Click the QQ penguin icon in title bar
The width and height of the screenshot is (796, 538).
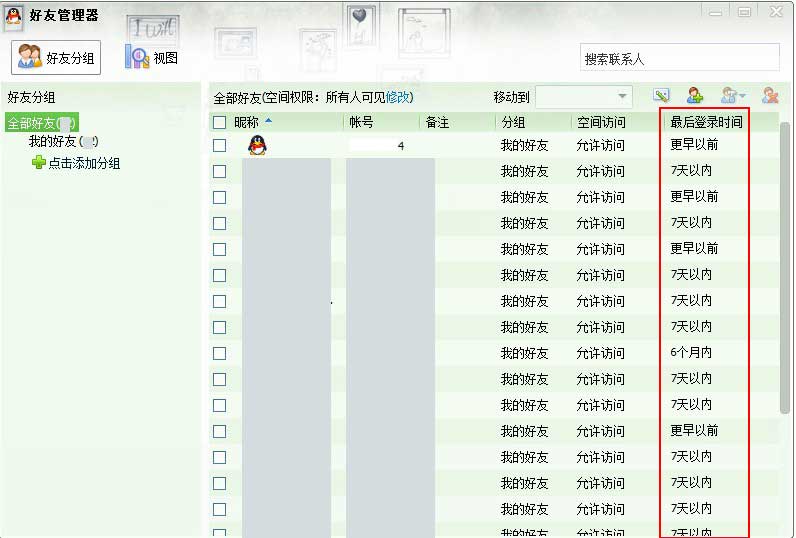[x=13, y=15]
